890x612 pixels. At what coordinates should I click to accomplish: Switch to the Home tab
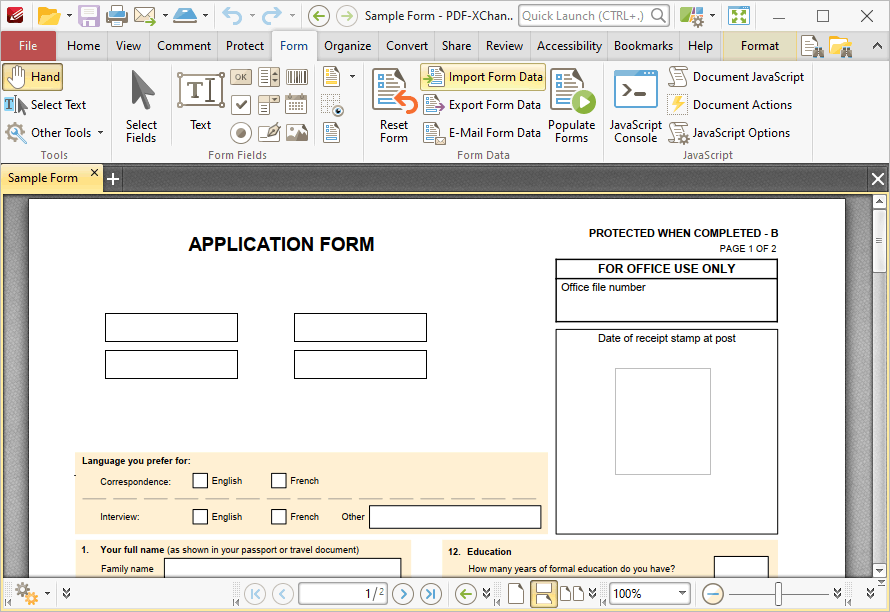click(x=83, y=46)
